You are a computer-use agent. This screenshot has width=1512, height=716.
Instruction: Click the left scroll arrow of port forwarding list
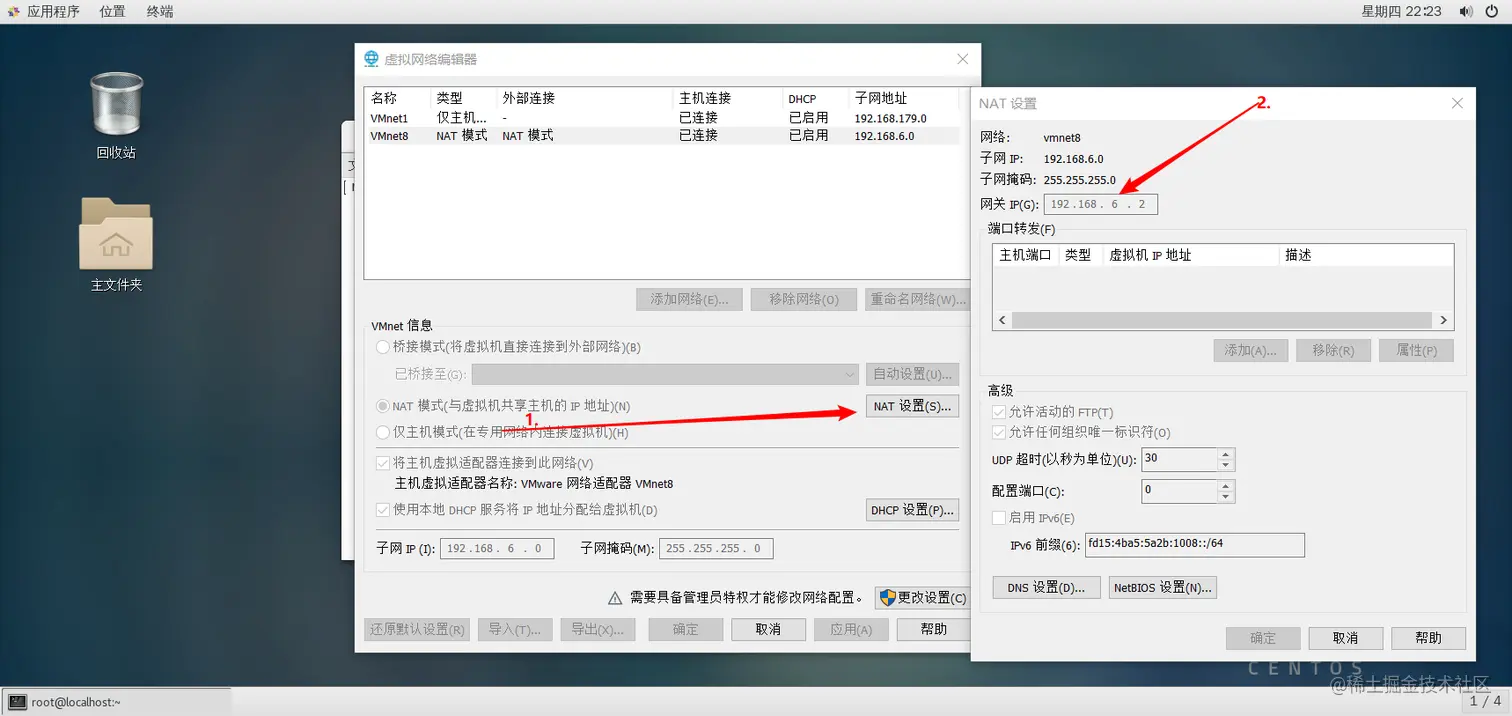click(1001, 320)
